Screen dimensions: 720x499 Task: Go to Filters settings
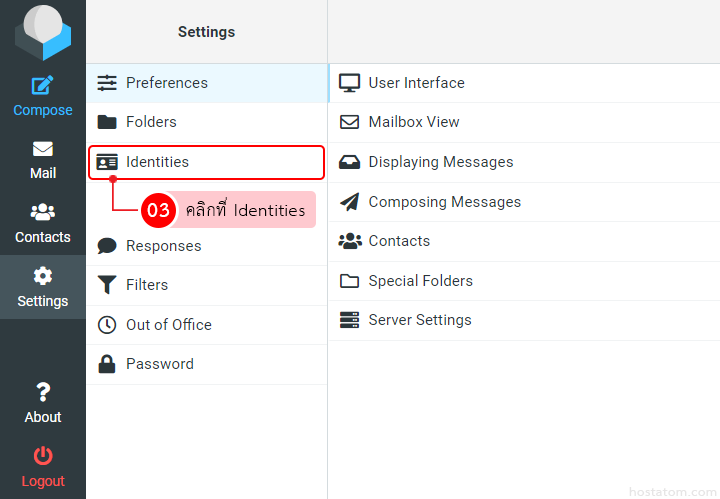tap(146, 285)
